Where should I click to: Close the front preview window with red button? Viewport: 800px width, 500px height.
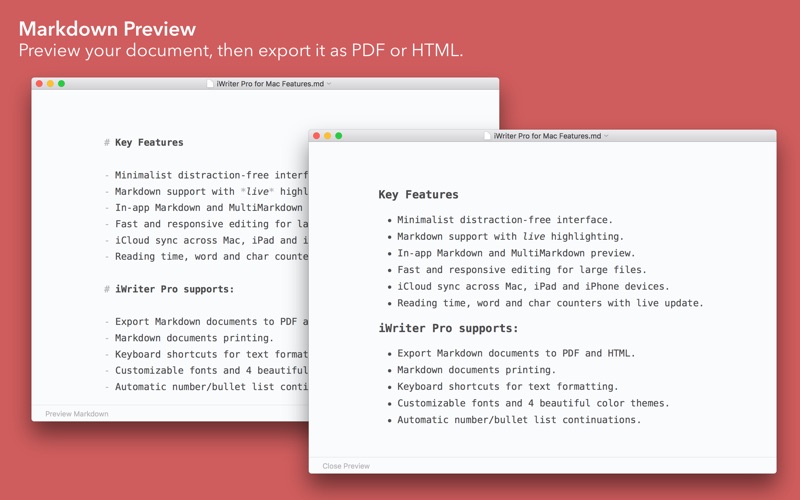pyautogui.click(x=316, y=136)
